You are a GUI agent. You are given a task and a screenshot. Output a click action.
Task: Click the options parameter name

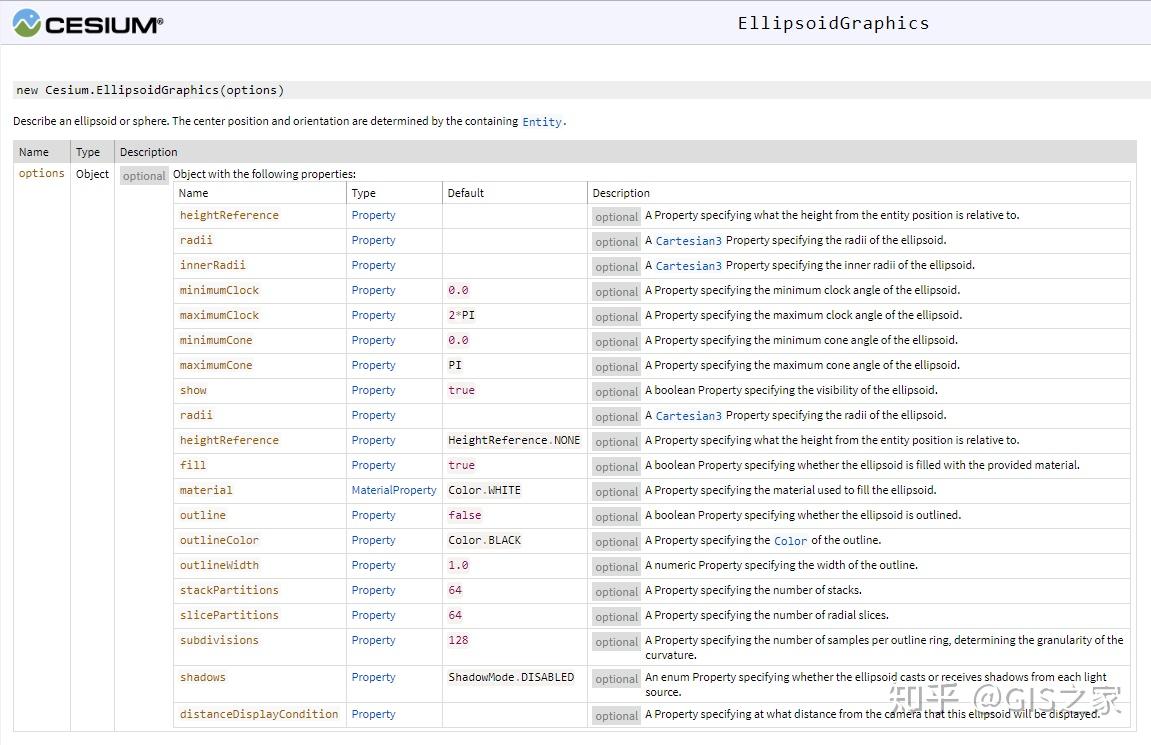click(42, 173)
